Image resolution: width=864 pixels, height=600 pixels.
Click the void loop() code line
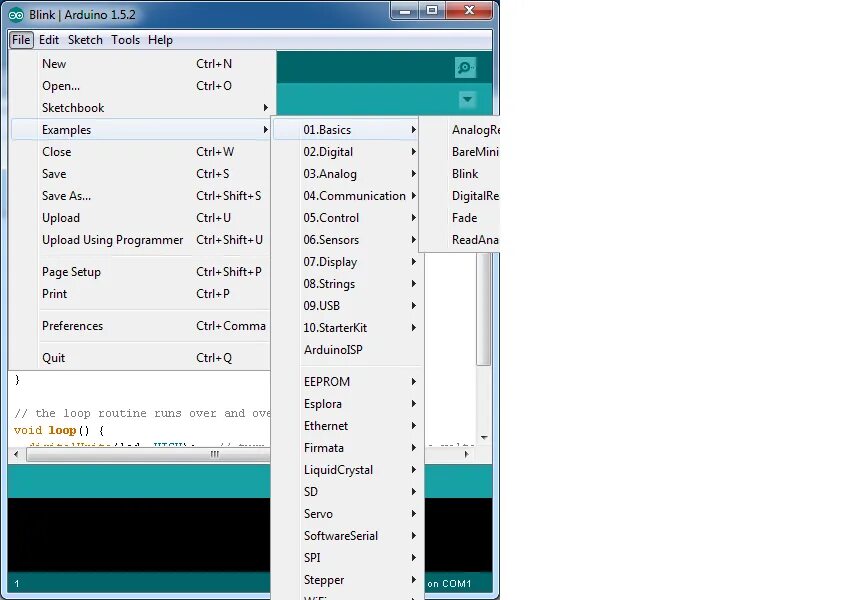click(59, 430)
